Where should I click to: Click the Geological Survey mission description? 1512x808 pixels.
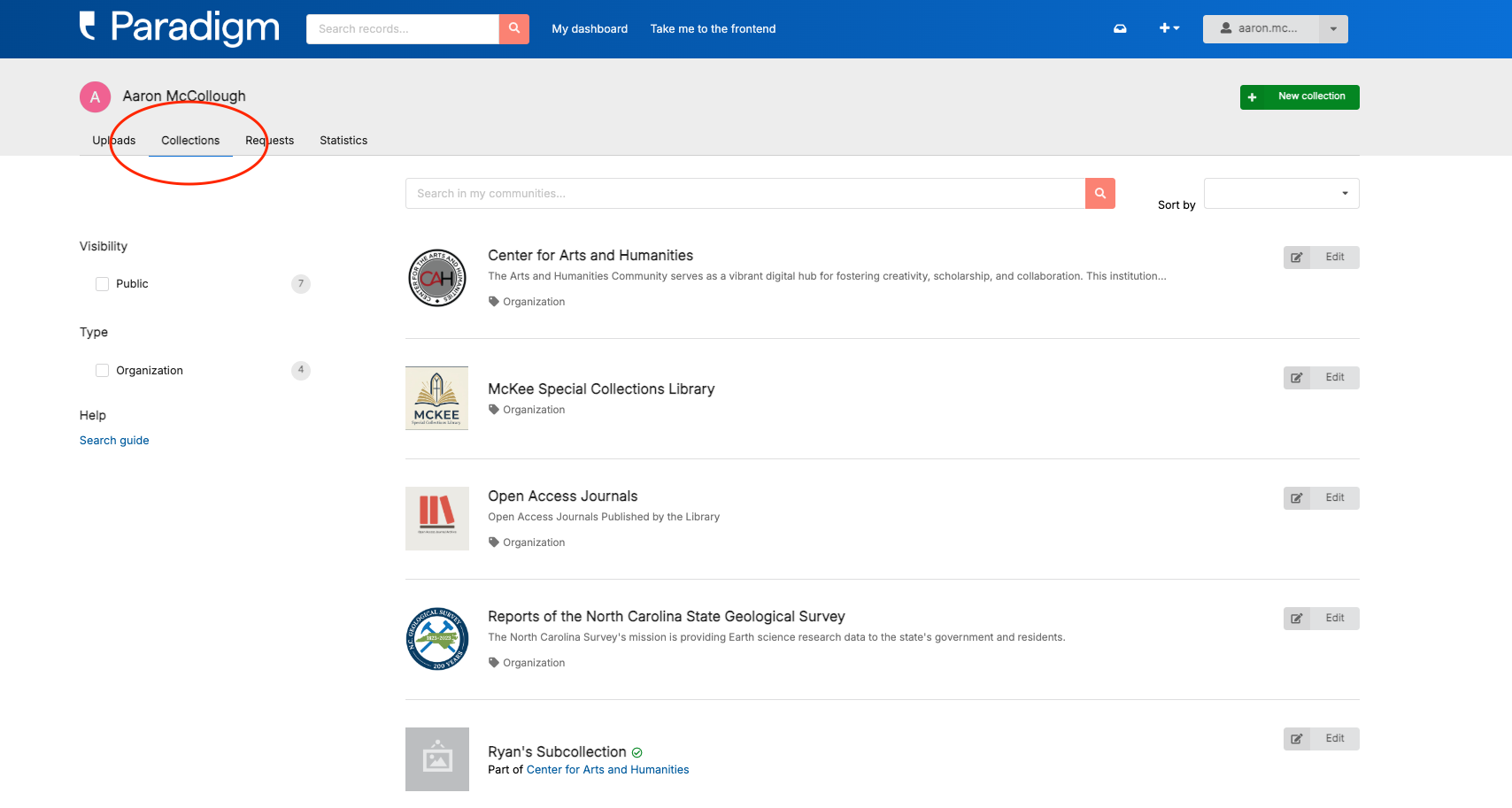pos(776,637)
